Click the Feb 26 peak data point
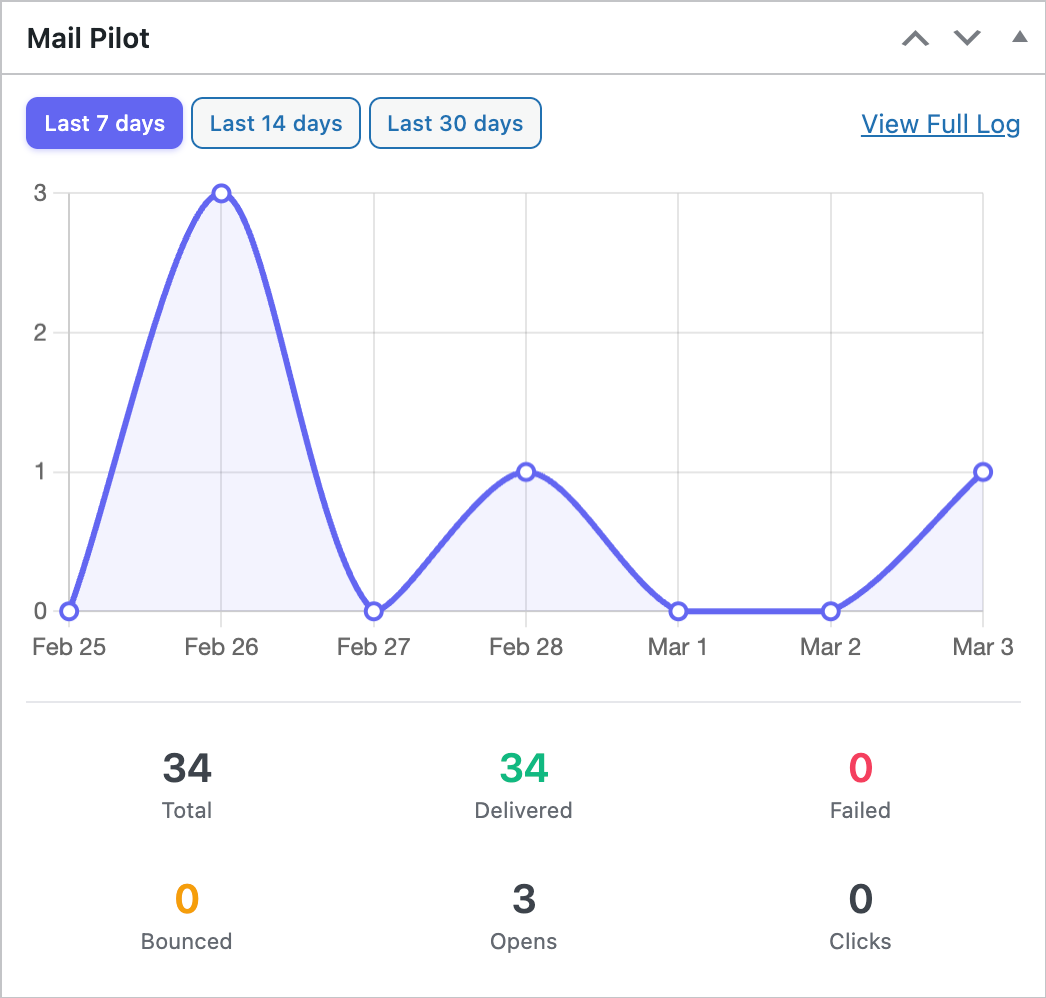This screenshot has height=998, width=1046. tap(221, 192)
